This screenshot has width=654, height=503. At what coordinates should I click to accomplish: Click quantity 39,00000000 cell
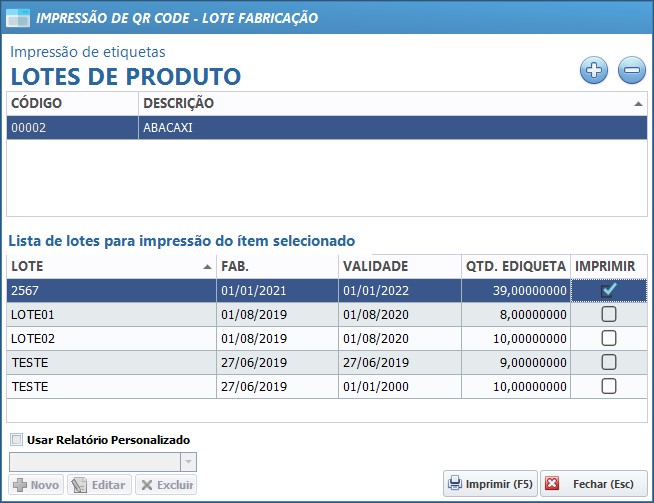point(516,290)
